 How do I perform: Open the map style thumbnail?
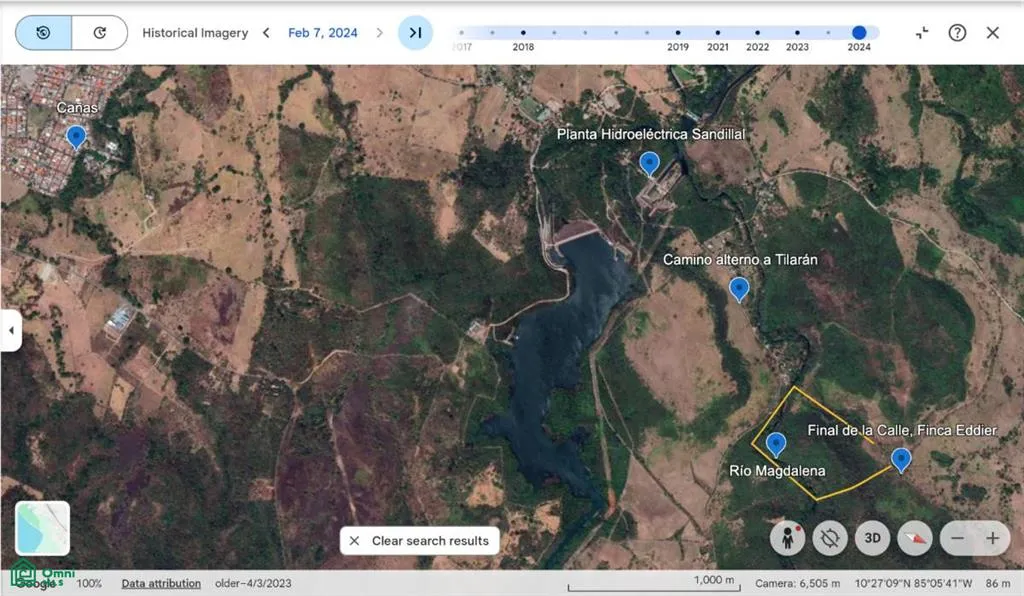tap(43, 528)
